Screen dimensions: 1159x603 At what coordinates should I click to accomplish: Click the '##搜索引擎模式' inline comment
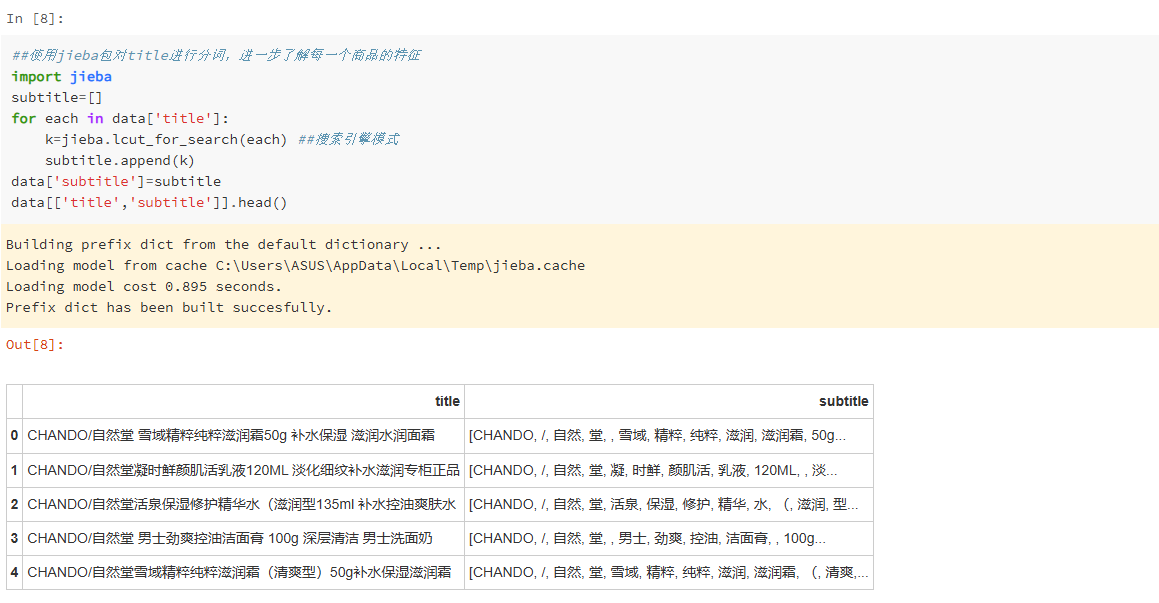pyautogui.click(x=348, y=140)
